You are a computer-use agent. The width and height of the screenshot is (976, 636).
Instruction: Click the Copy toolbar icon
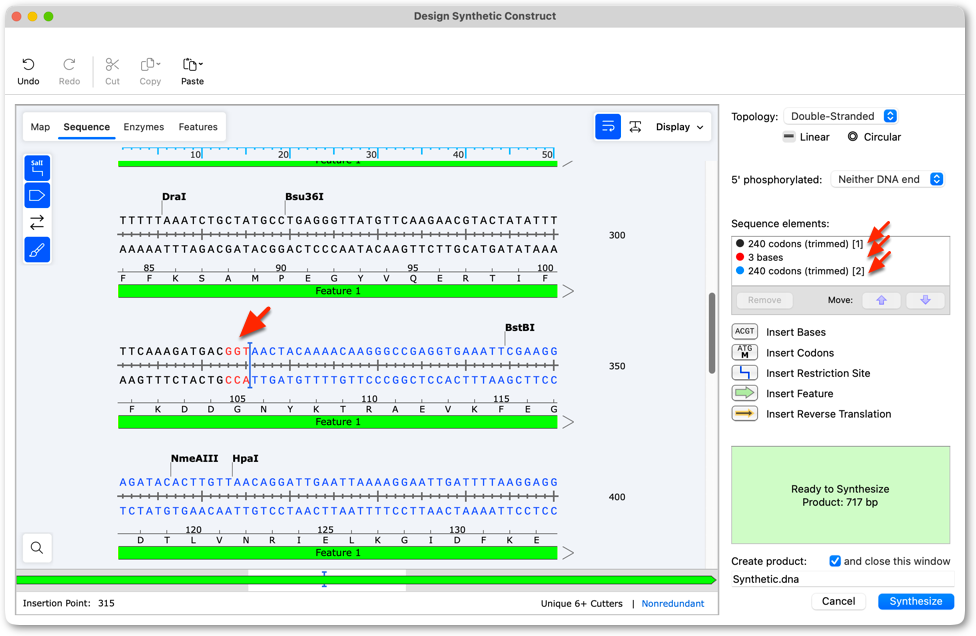point(150,65)
